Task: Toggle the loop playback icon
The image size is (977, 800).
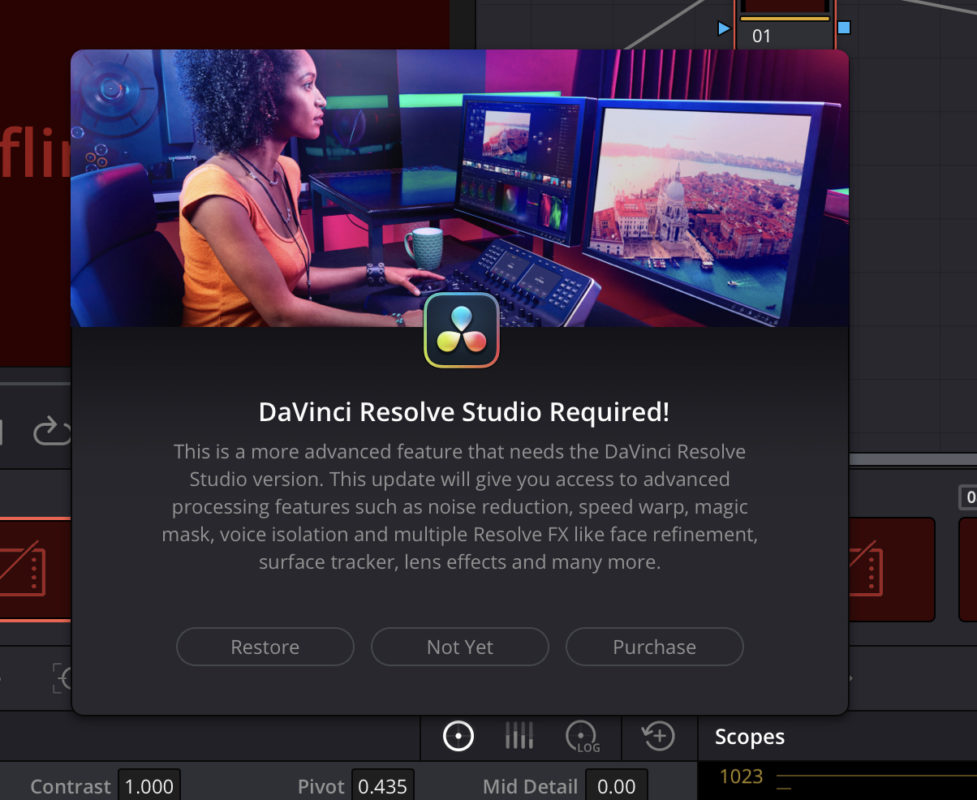Action: [x=52, y=431]
